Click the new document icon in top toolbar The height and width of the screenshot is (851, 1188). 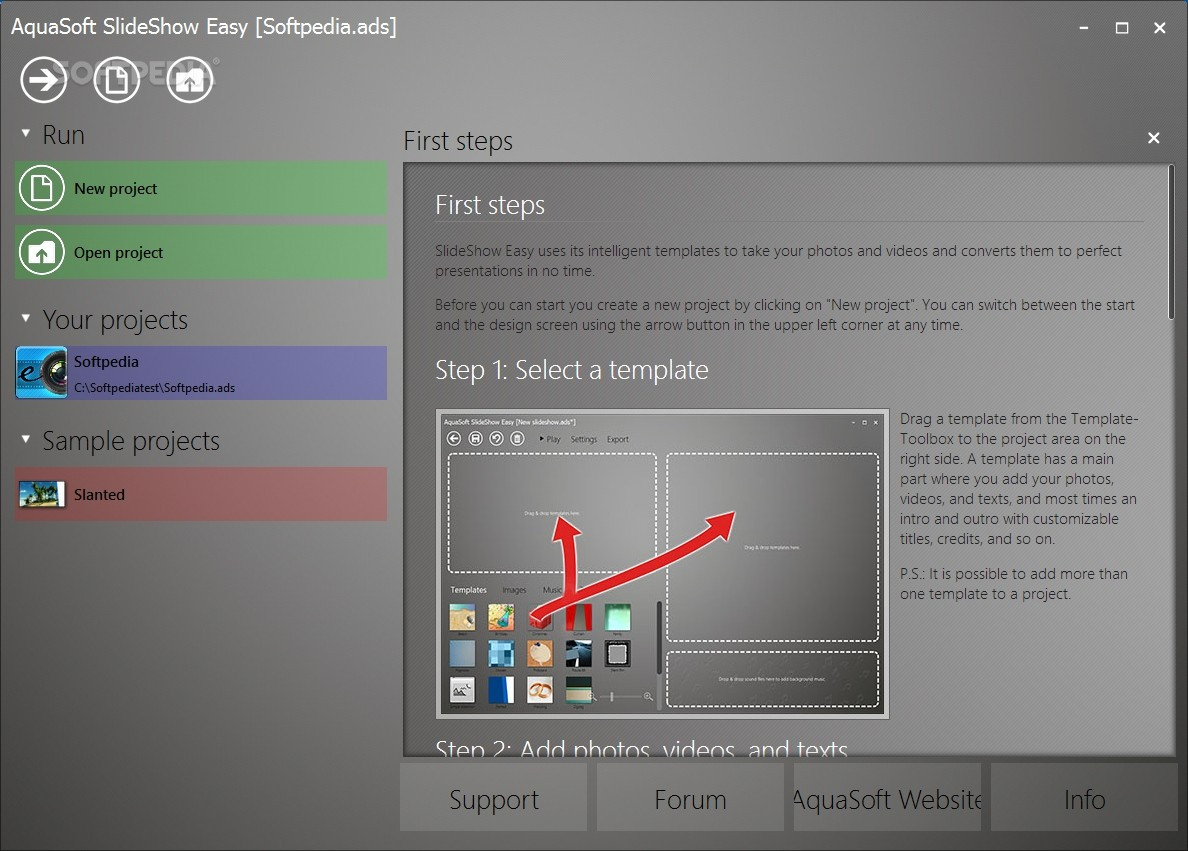click(x=117, y=80)
